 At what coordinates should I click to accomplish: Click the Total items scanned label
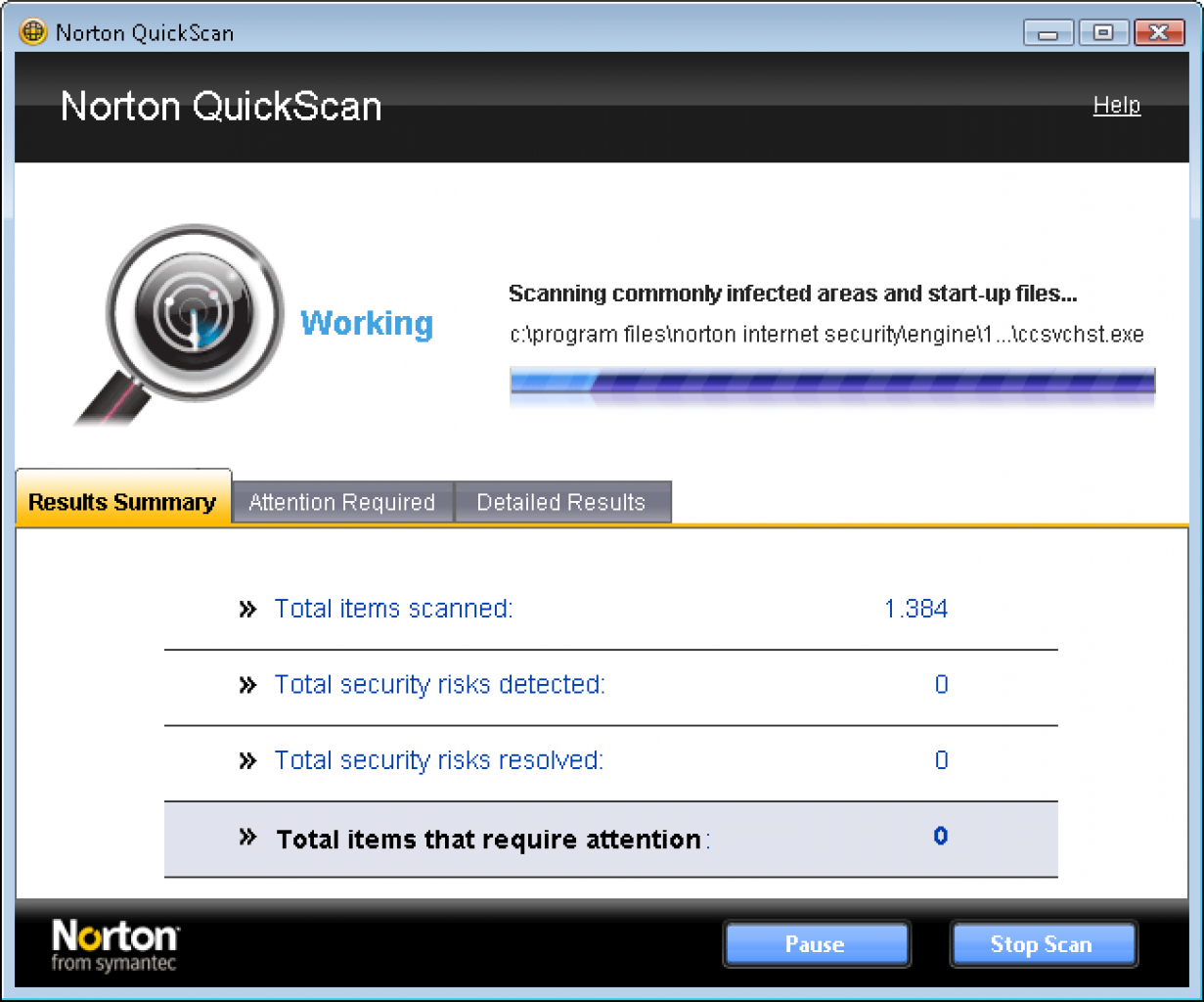[x=393, y=609]
